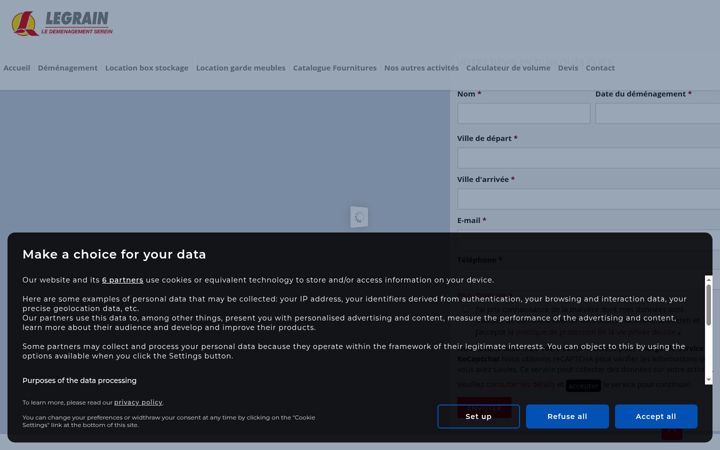
Task: Click the Legrain logo
Action: pyautogui.click(x=62, y=23)
